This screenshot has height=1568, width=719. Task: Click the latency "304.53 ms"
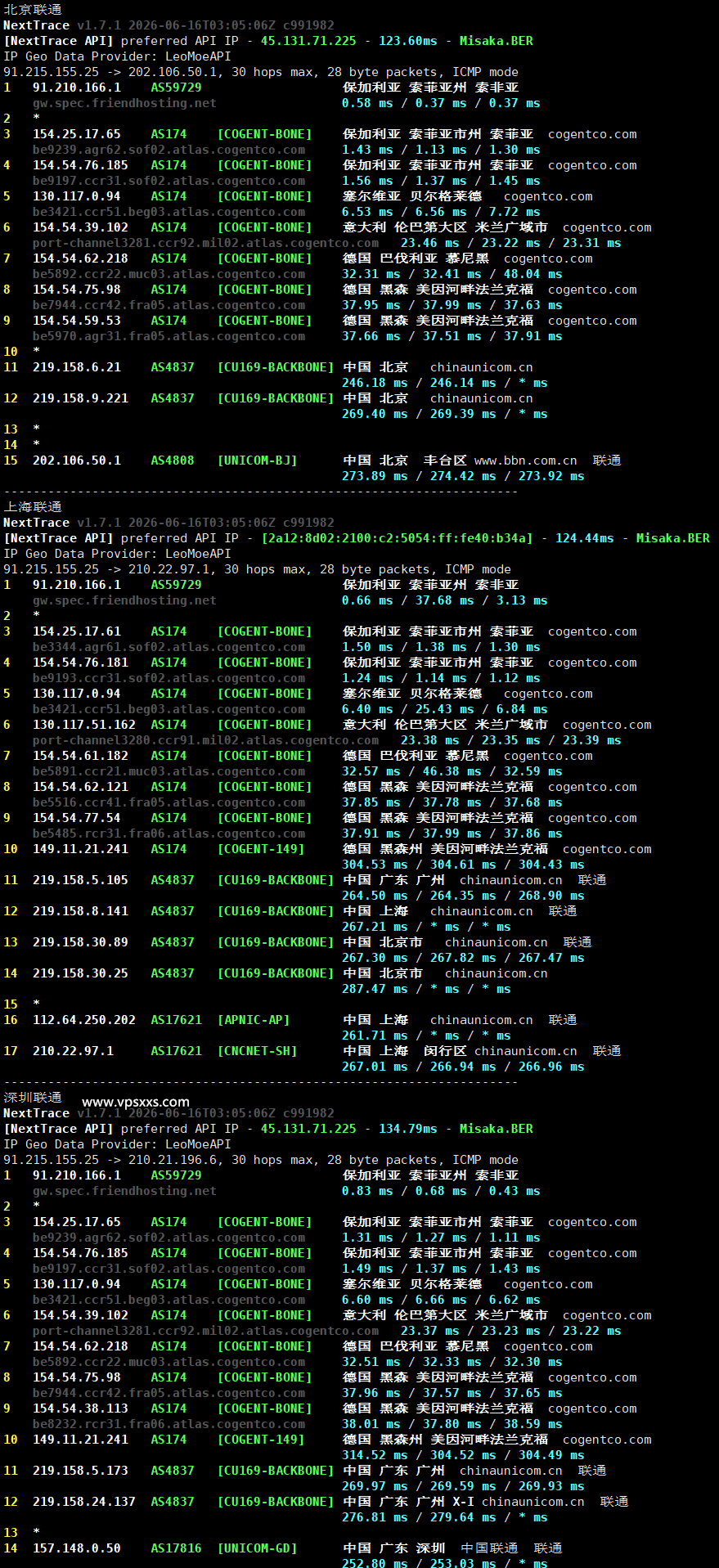pyautogui.click(x=375, y=865)
